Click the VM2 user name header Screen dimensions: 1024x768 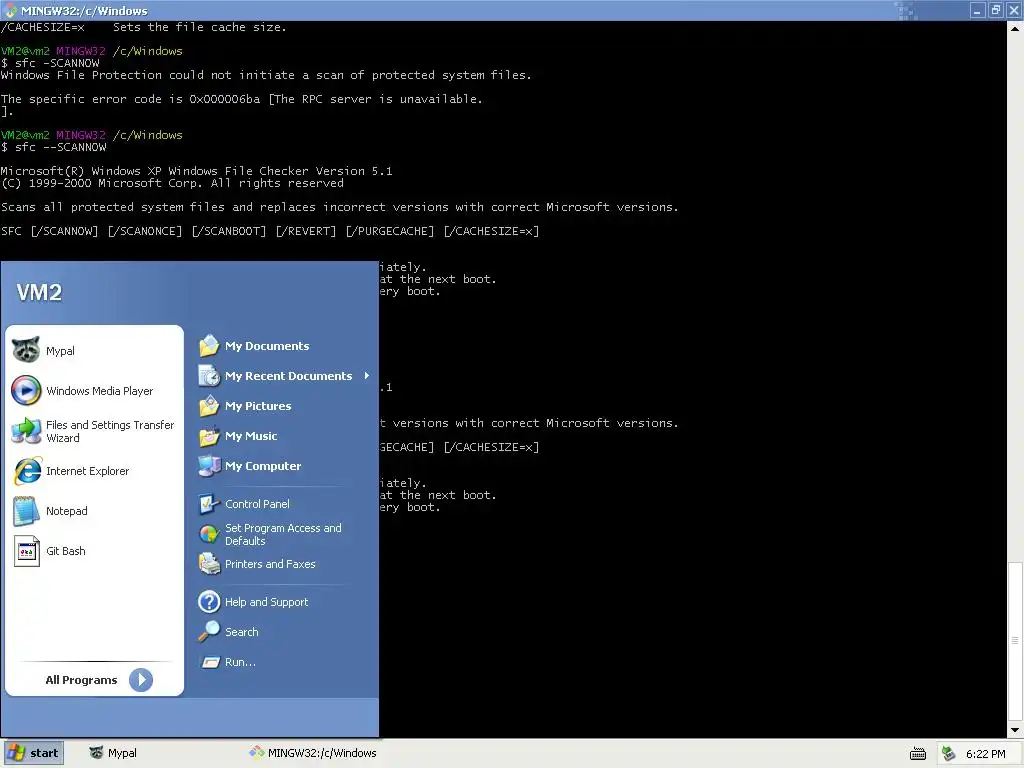point(39,292)
